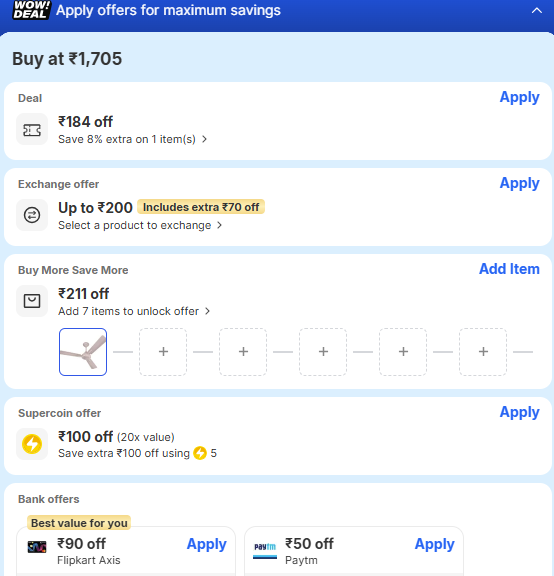Open Add 7 items to unlock offer
Screen dimensions: 554x576
(134, 311)
